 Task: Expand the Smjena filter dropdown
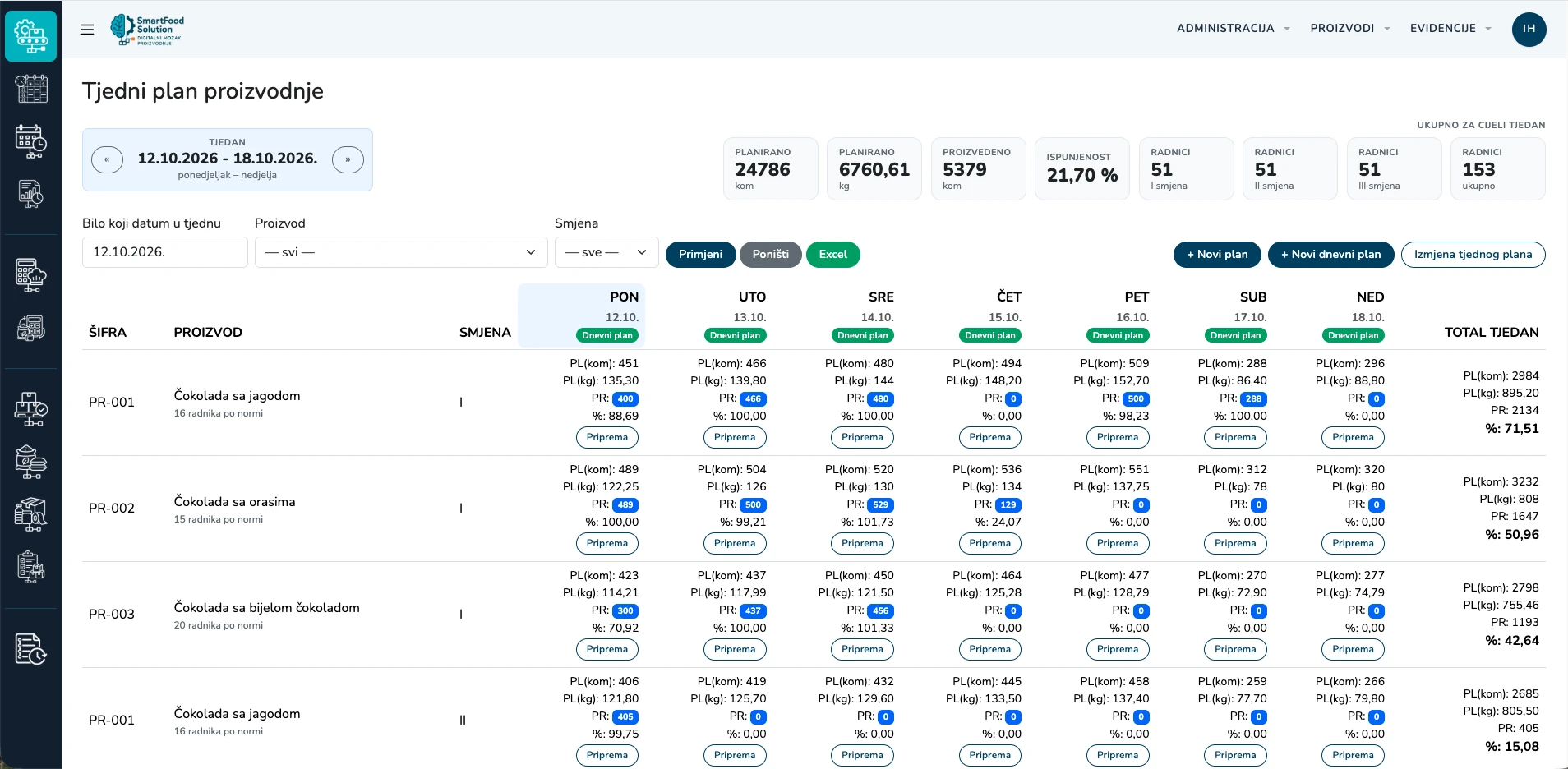[606, 252]
